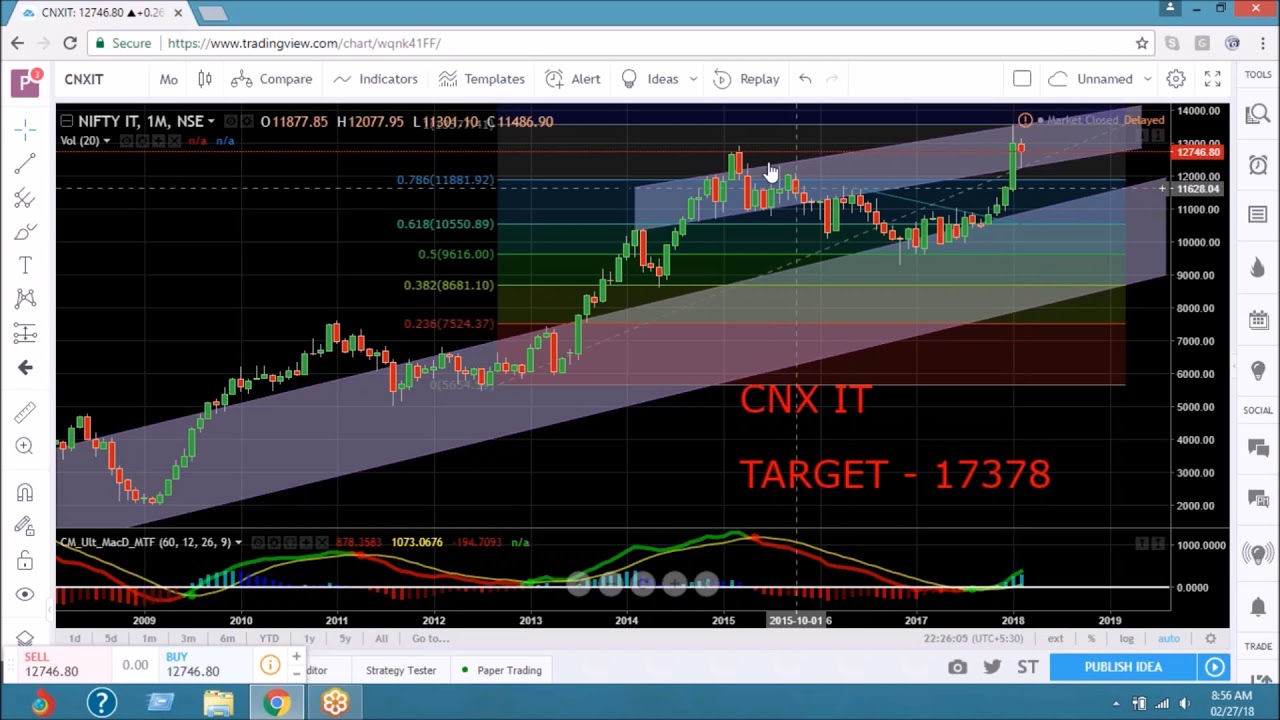Open the my ideas lightbulb icon in right sidebar
1280x720 pixels.
(1258, 371)
